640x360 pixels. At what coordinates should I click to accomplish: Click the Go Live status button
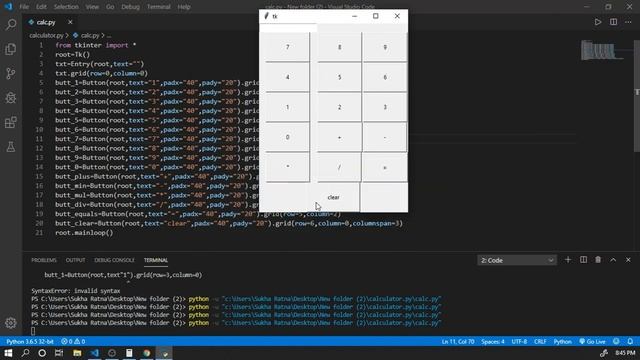(592, 342)
